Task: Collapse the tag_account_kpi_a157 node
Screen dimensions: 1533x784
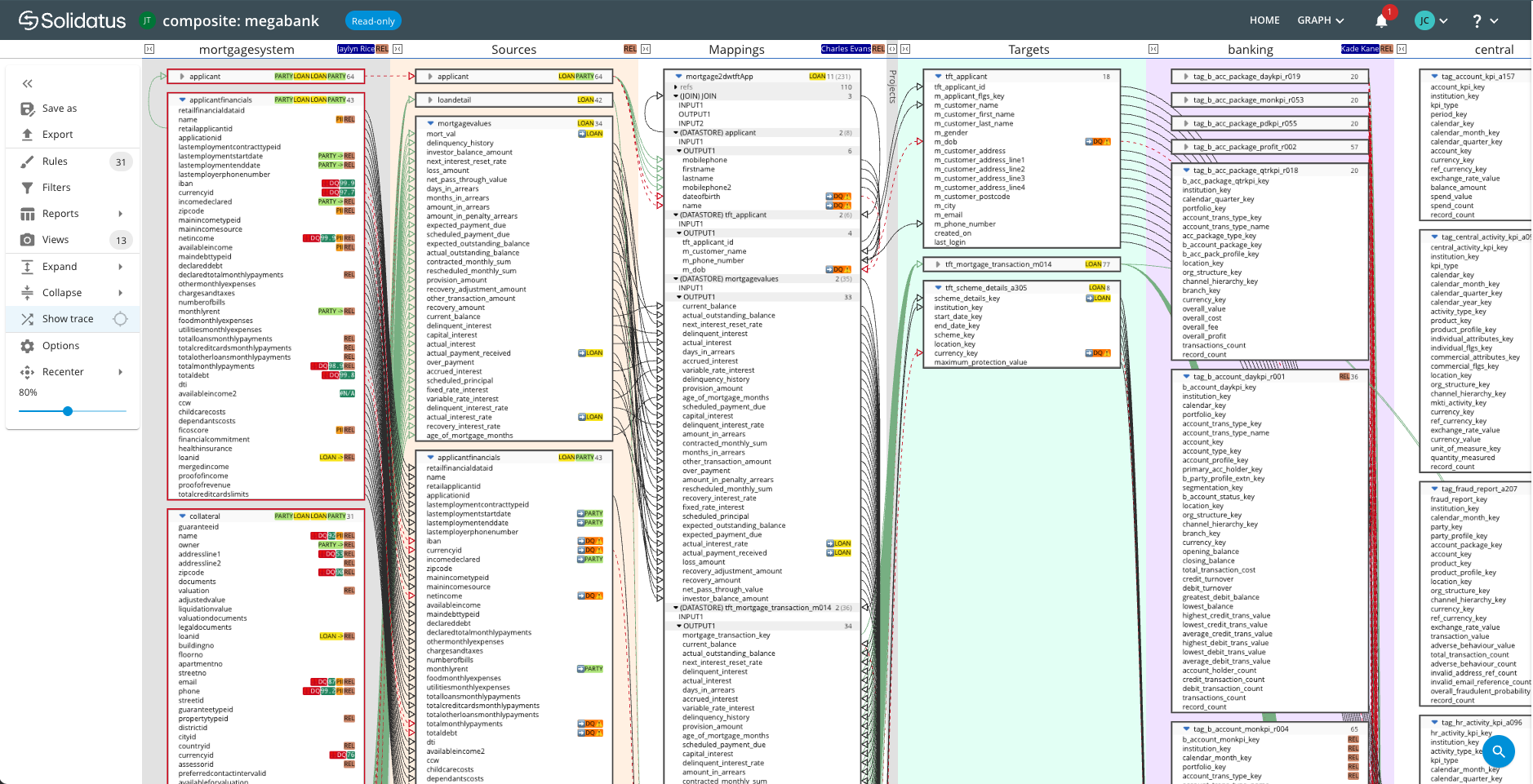Action: point(1433,77)
